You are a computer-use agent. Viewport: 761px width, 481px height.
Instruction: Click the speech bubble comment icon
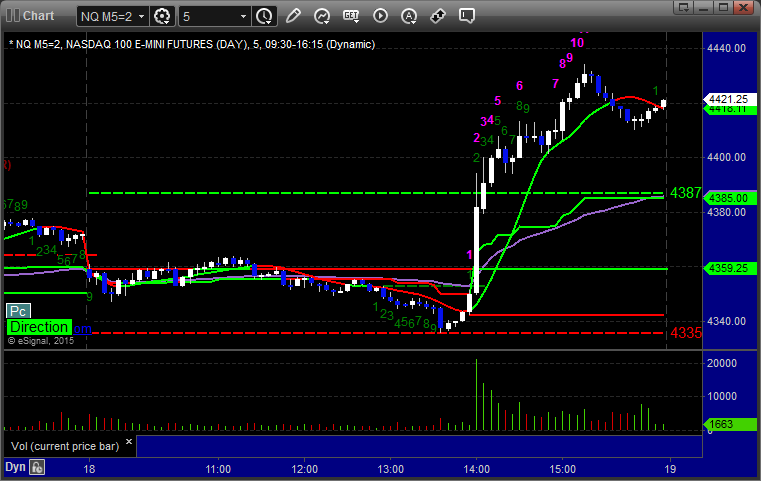tap(467, 16)
